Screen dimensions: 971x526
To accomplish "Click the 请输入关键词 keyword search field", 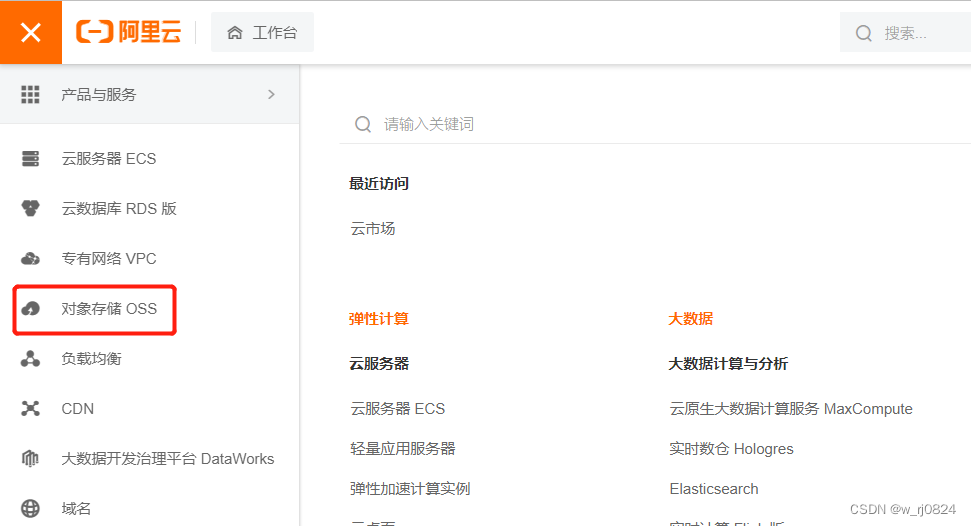I will click(x=655, y=125).
